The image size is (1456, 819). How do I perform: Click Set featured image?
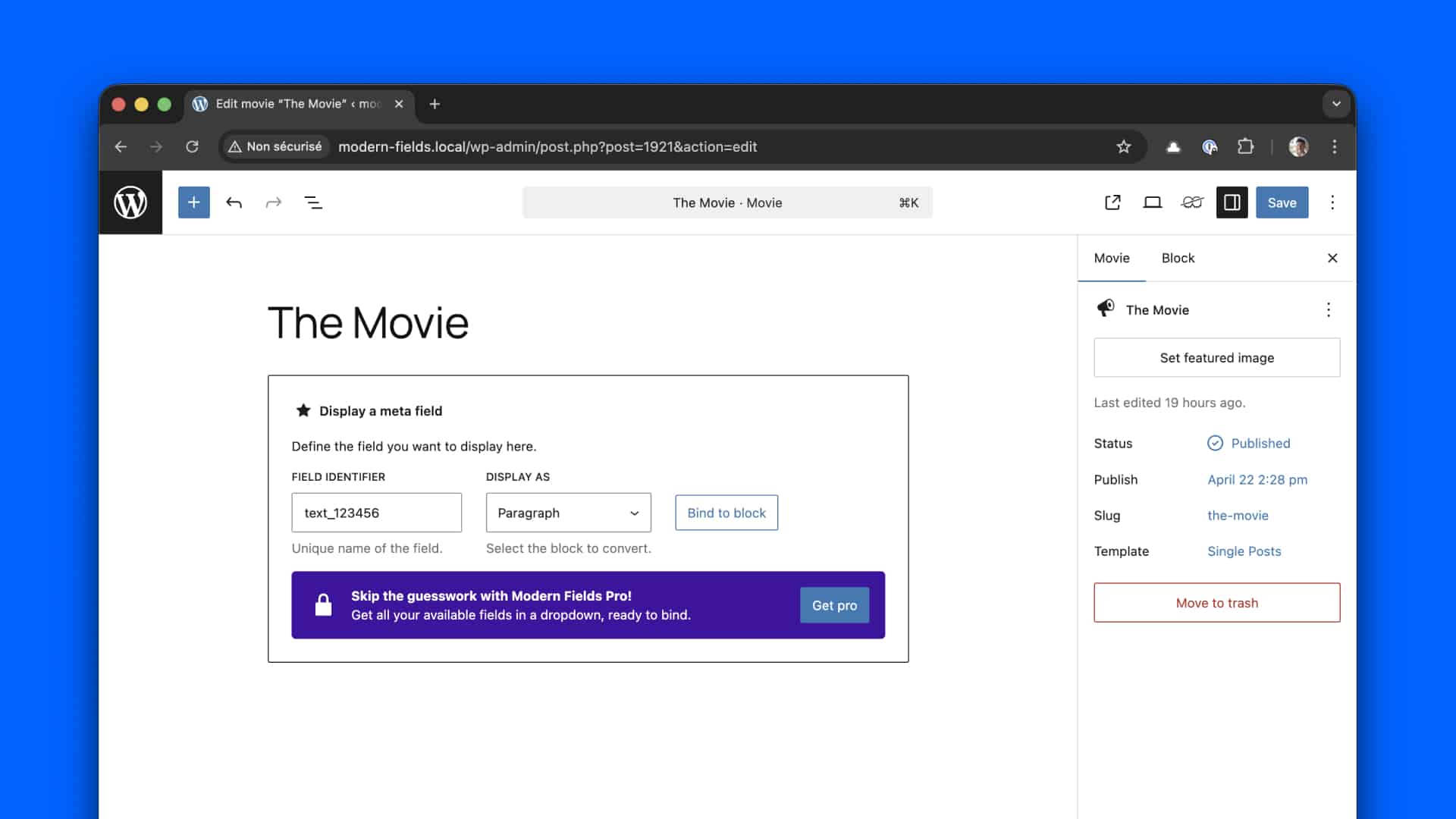(1217, 357)
